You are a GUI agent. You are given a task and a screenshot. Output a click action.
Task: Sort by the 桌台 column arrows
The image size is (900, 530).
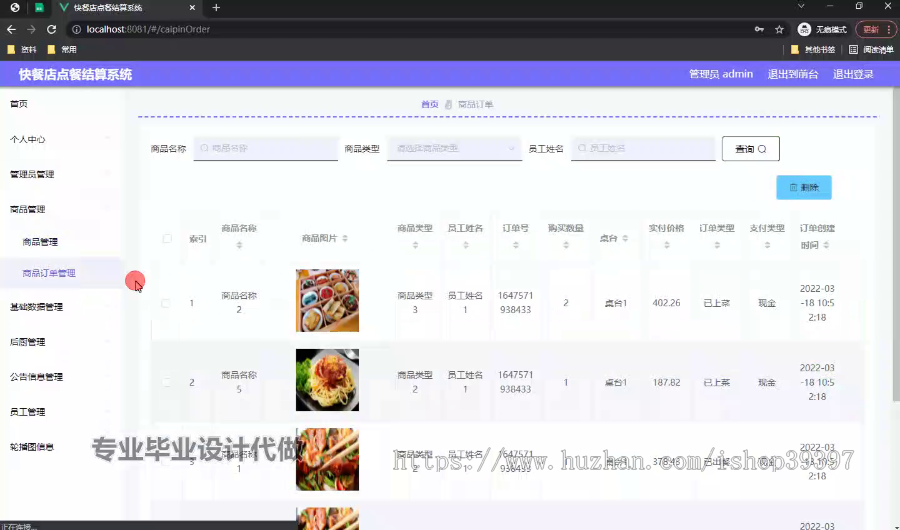[625, 238]
